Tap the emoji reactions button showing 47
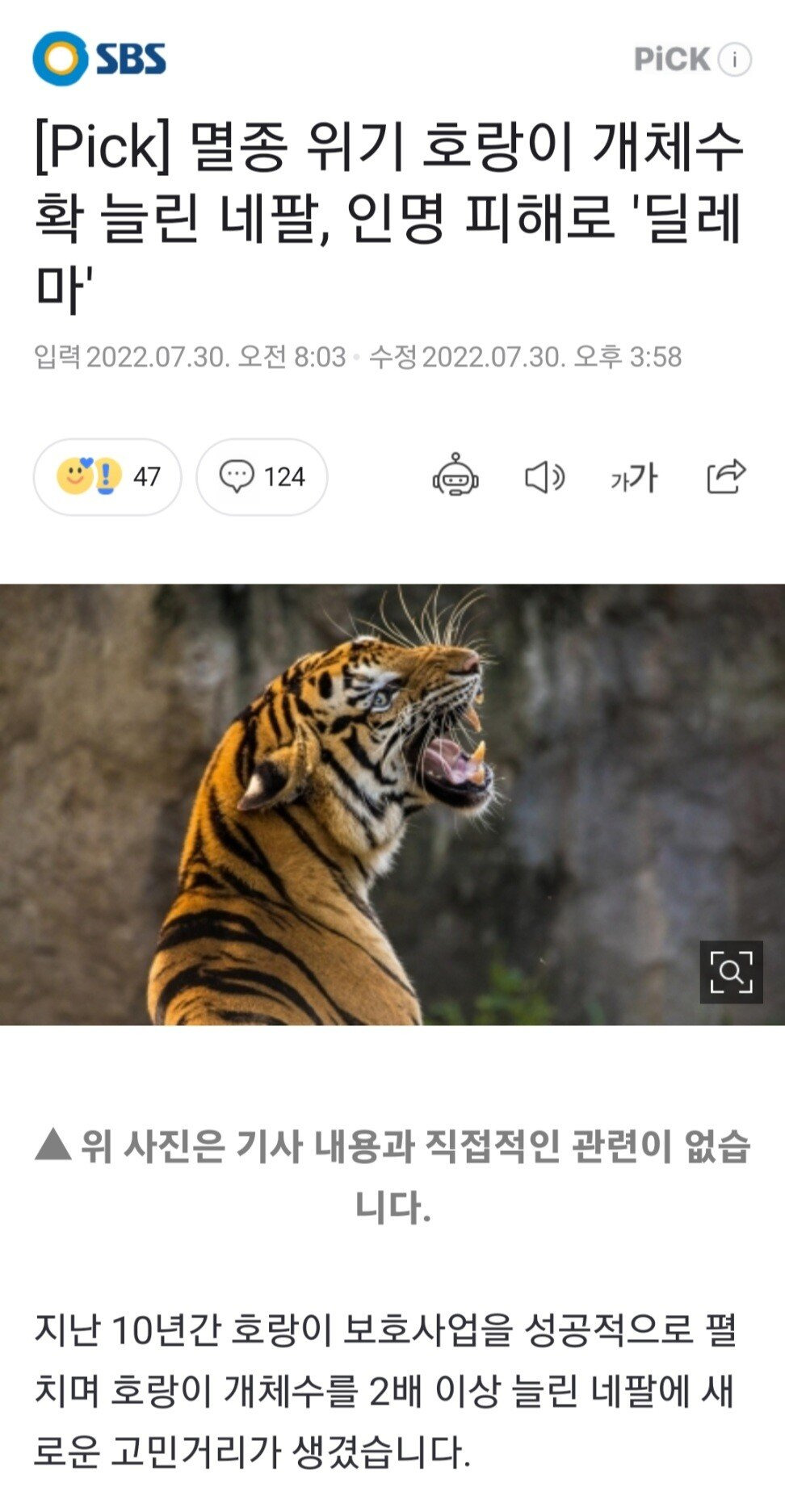785x1512 pixels. click(x=107, y=476)
